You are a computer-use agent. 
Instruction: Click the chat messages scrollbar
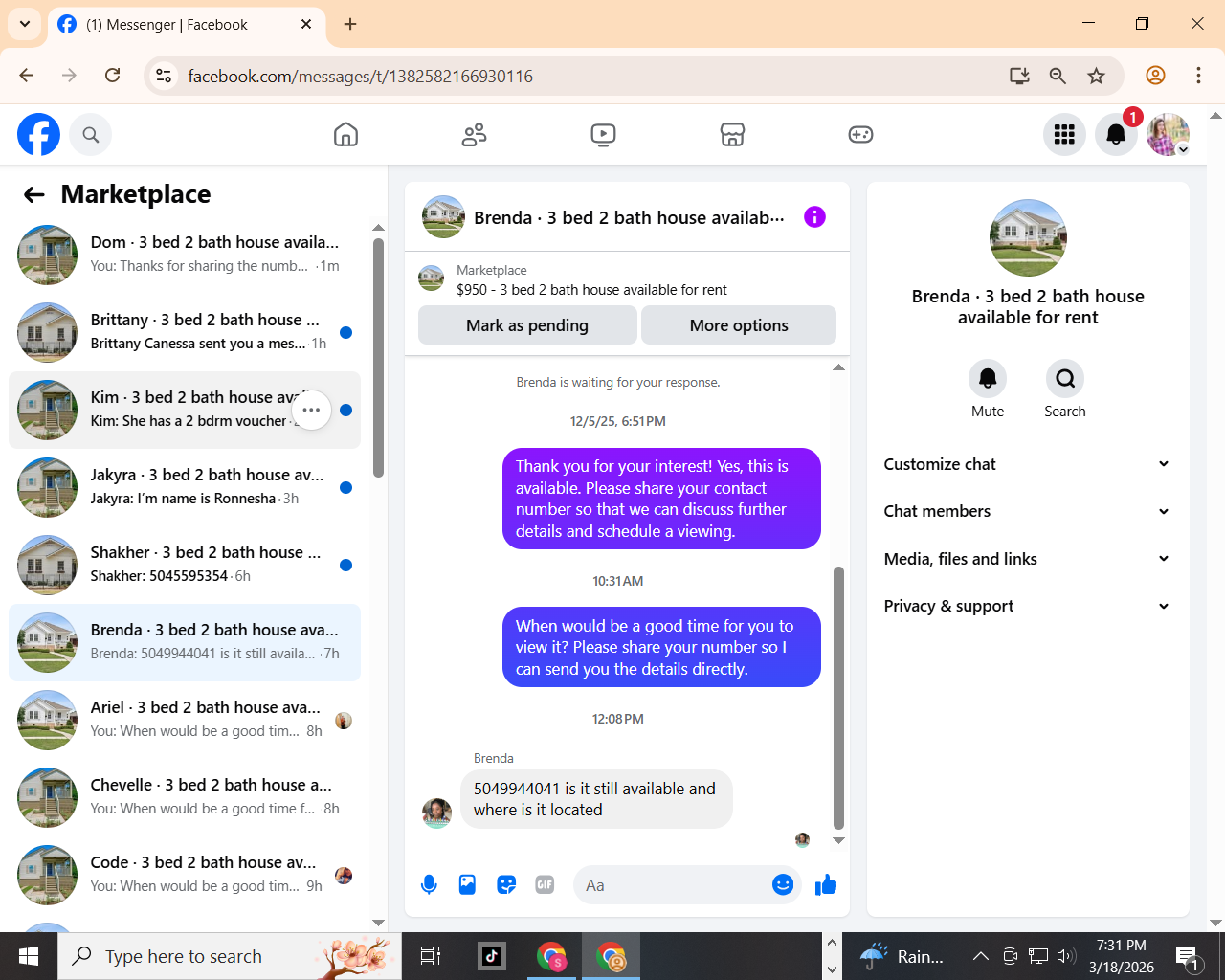pos(838,699)
